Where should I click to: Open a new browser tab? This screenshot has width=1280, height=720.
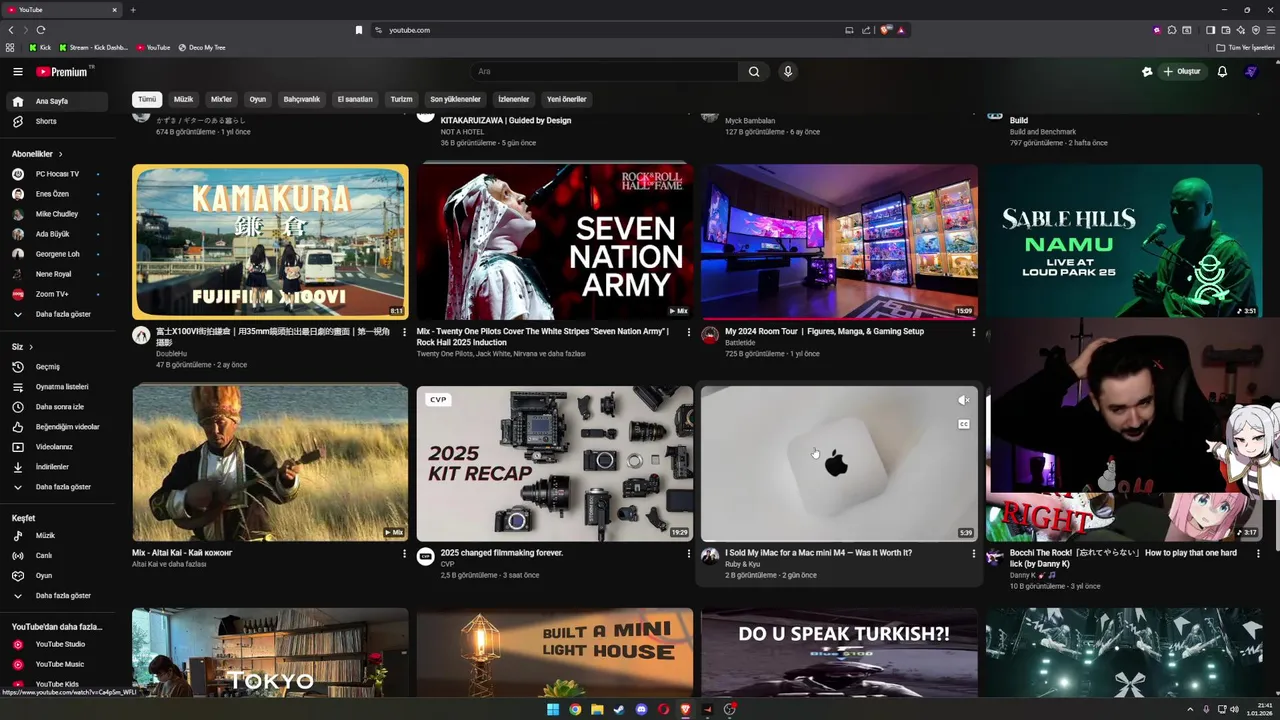pyautogui.click(x=133, y=10)
